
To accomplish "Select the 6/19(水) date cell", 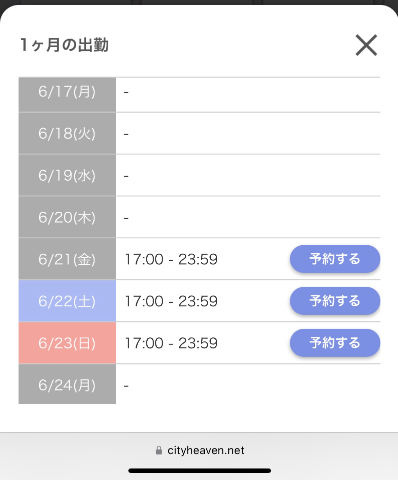I will coord(67,175).
